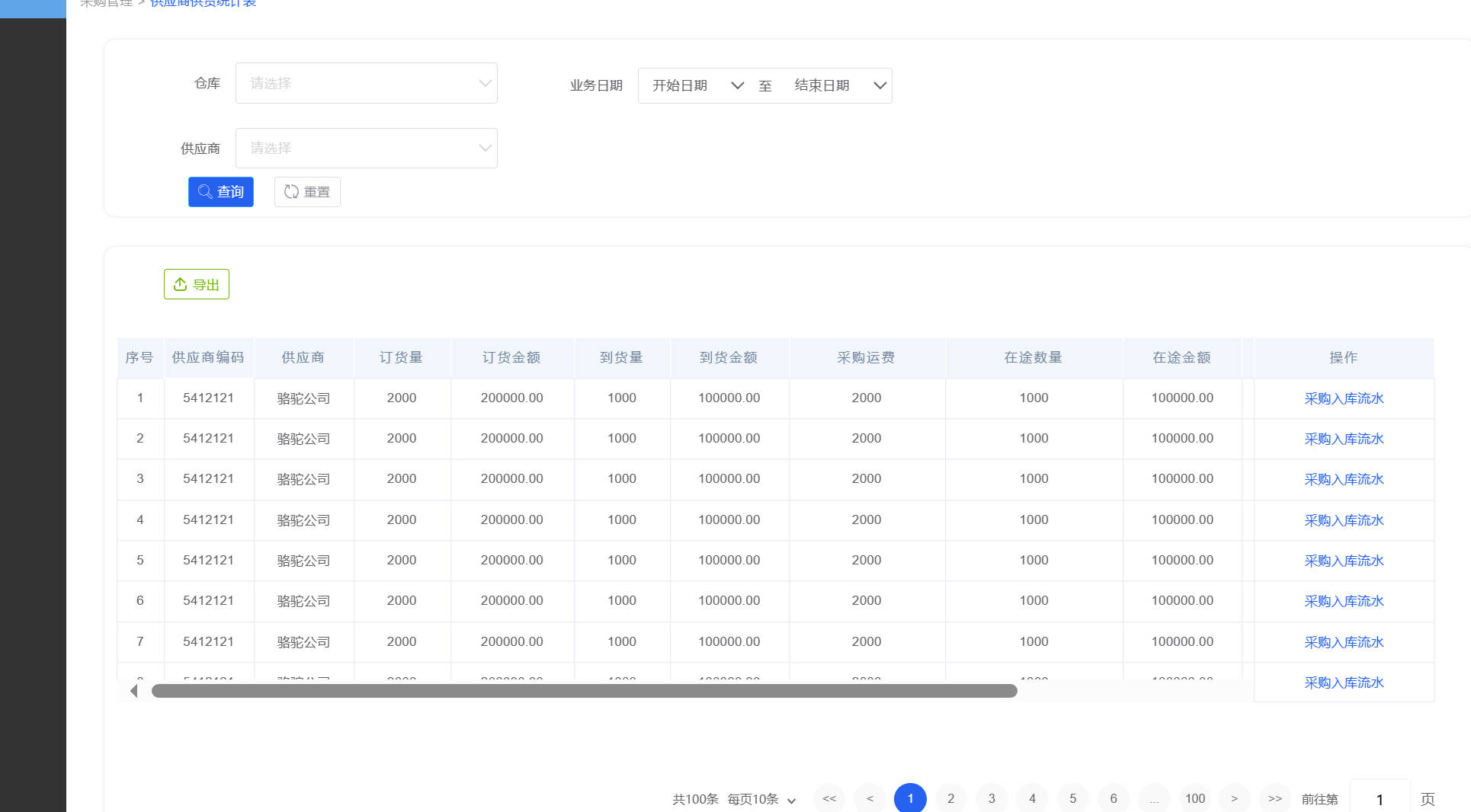
Task: Open 采购入库流水 link in row 4
Action: [x=1344, y=520]
